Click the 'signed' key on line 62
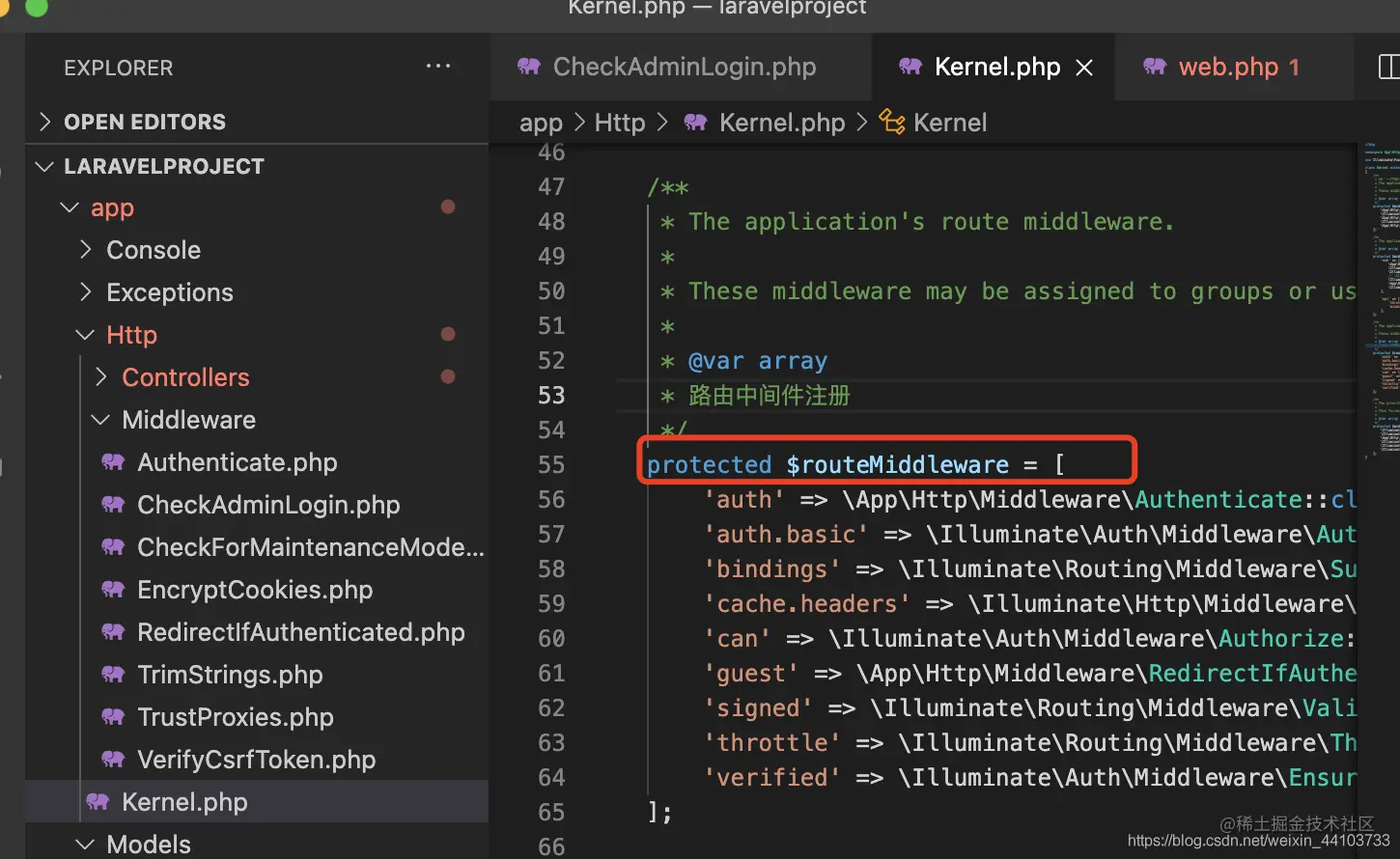The width and height of the screenshot is (1400, 859). coord(758,708)
